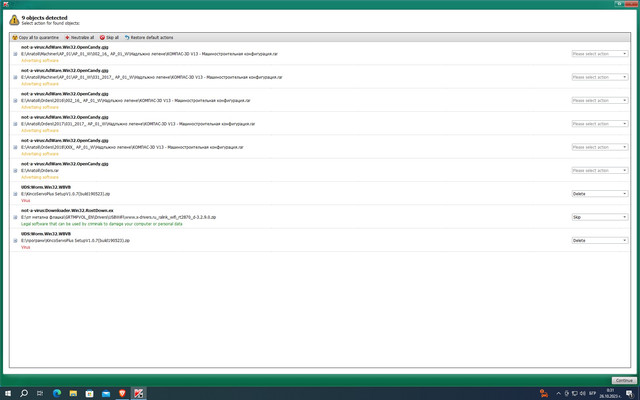Click file icon of Orders\2017 archive row

click(x=15, y=124)
